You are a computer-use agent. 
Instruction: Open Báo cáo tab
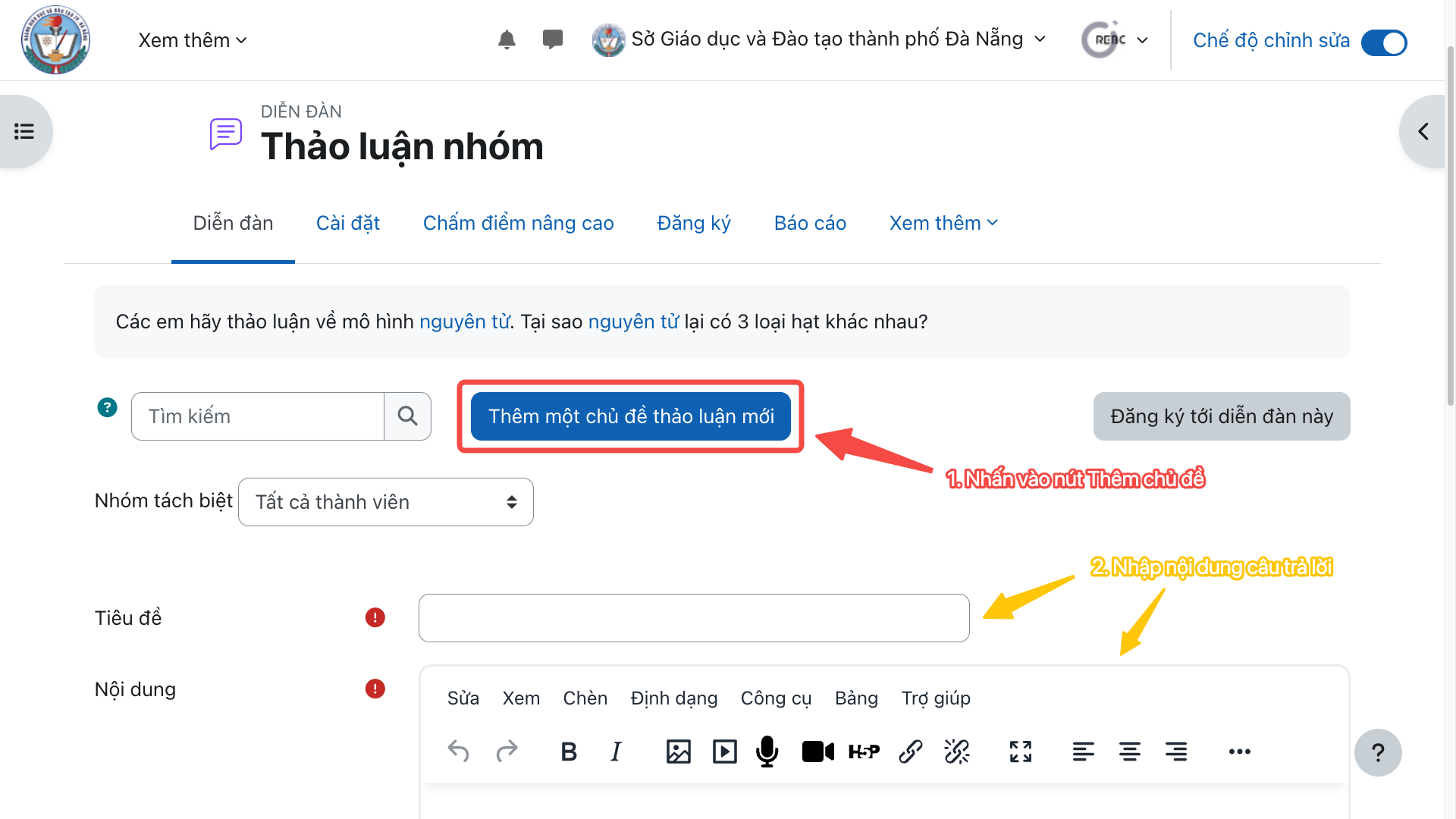click(x=810, y=223)
